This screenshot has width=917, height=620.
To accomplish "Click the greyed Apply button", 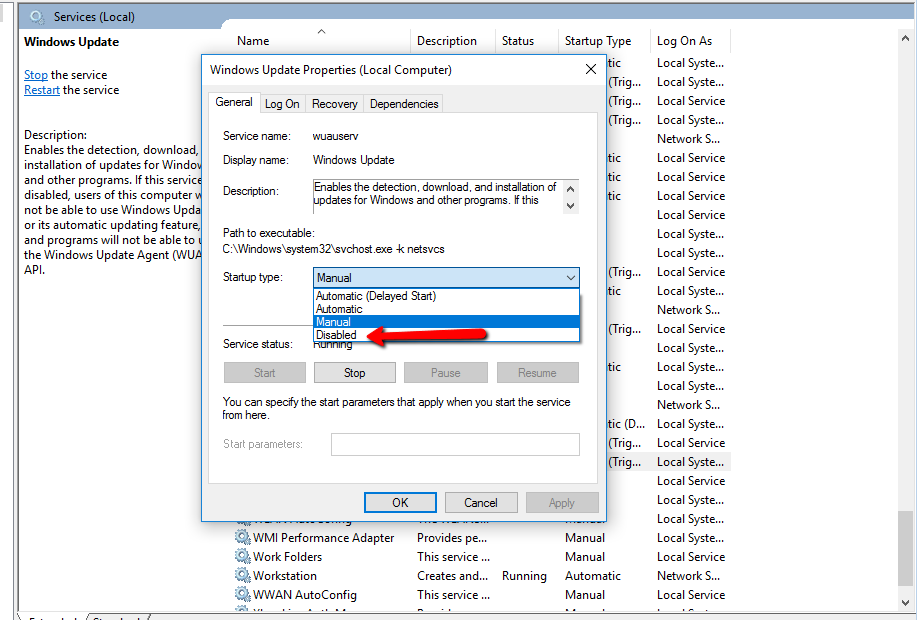I will (561, 502).
